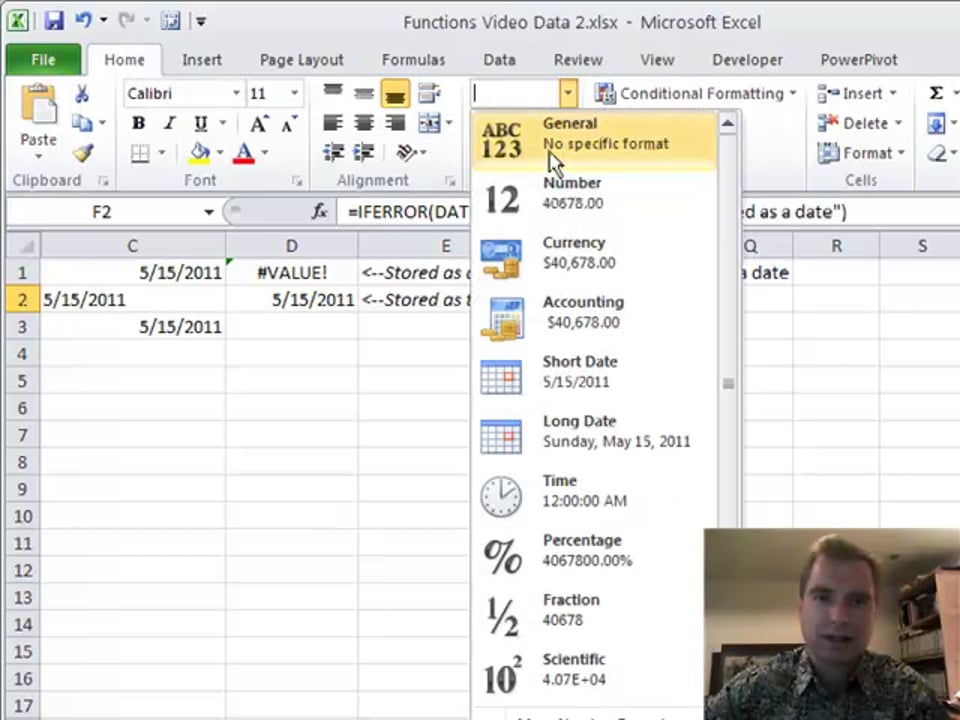This screenshot has height=720, width=960.
Task: Switch to the Page Layout tab
Action: click(x=301, y=59)
